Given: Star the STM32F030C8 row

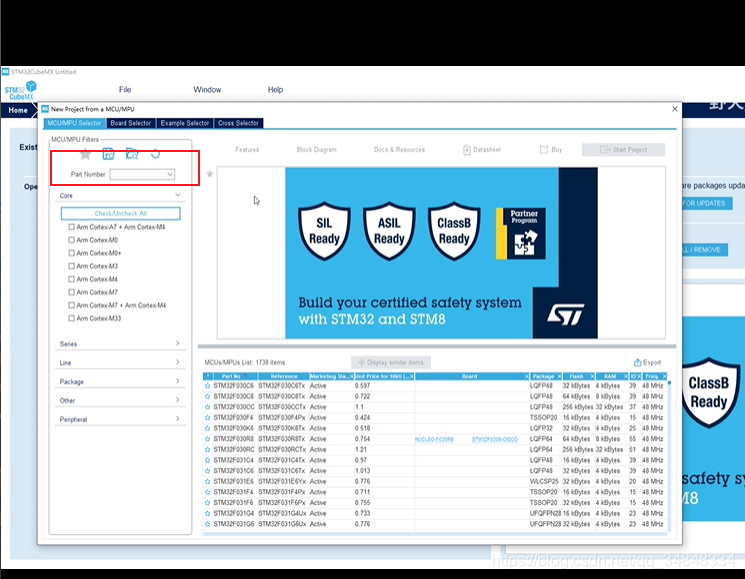Looking at the screenshot, I should pos(207,396).
